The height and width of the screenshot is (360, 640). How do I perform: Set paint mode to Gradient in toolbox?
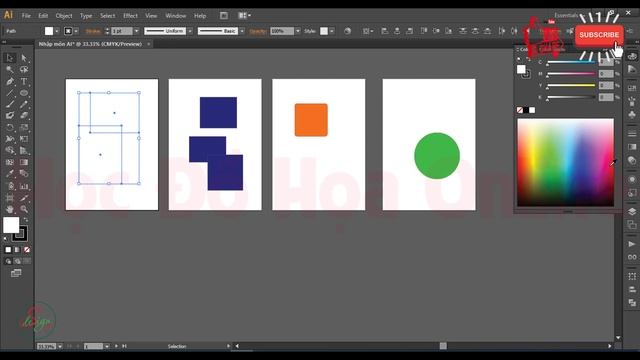[x=18, y=249]
